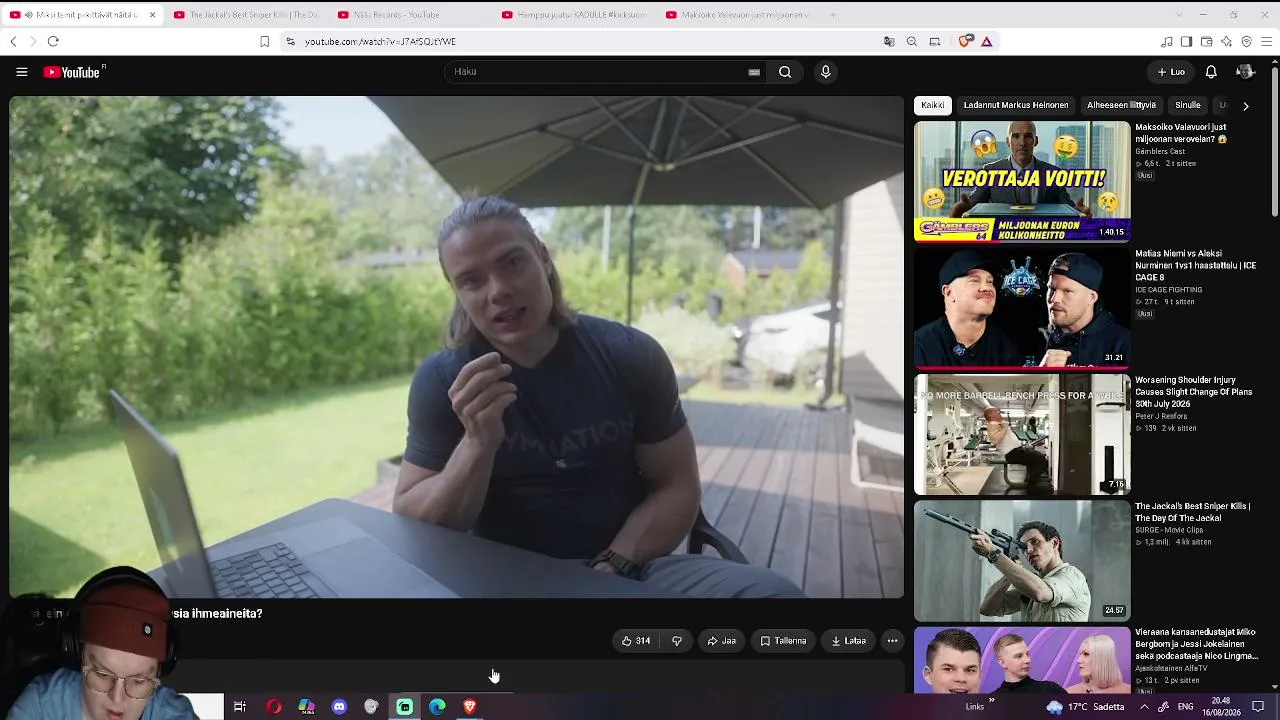This screenshot has height=720, width=1280.
Task: Open Microsoft Edge from the taskbar
Action: (437, 707)
